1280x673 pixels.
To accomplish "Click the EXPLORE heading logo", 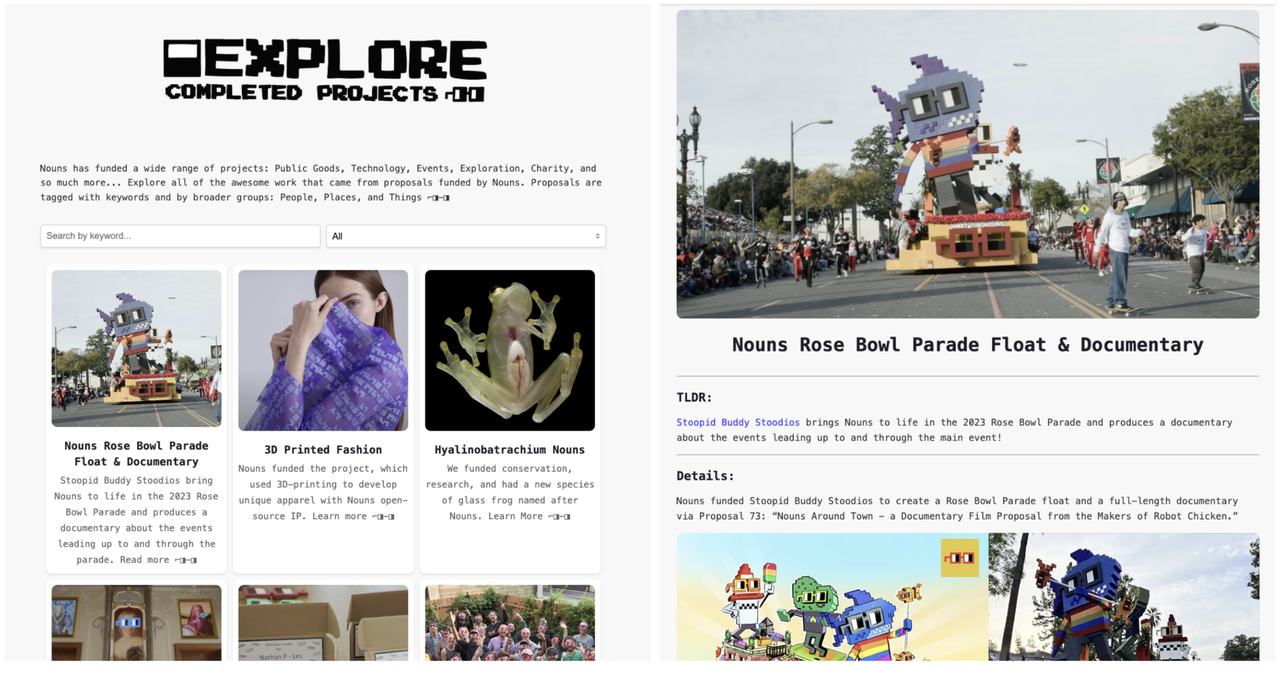I will 345,59.
